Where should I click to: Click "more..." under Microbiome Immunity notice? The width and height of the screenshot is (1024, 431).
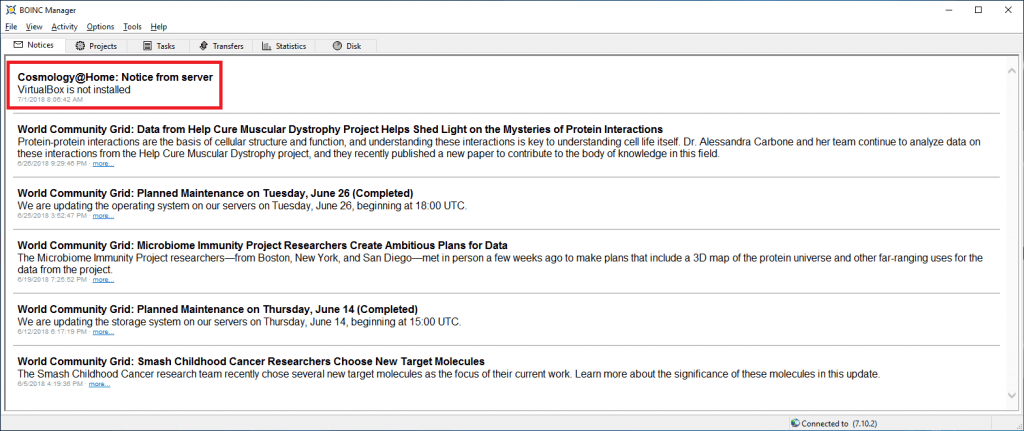pyautogui.click(x=103, y=279)
